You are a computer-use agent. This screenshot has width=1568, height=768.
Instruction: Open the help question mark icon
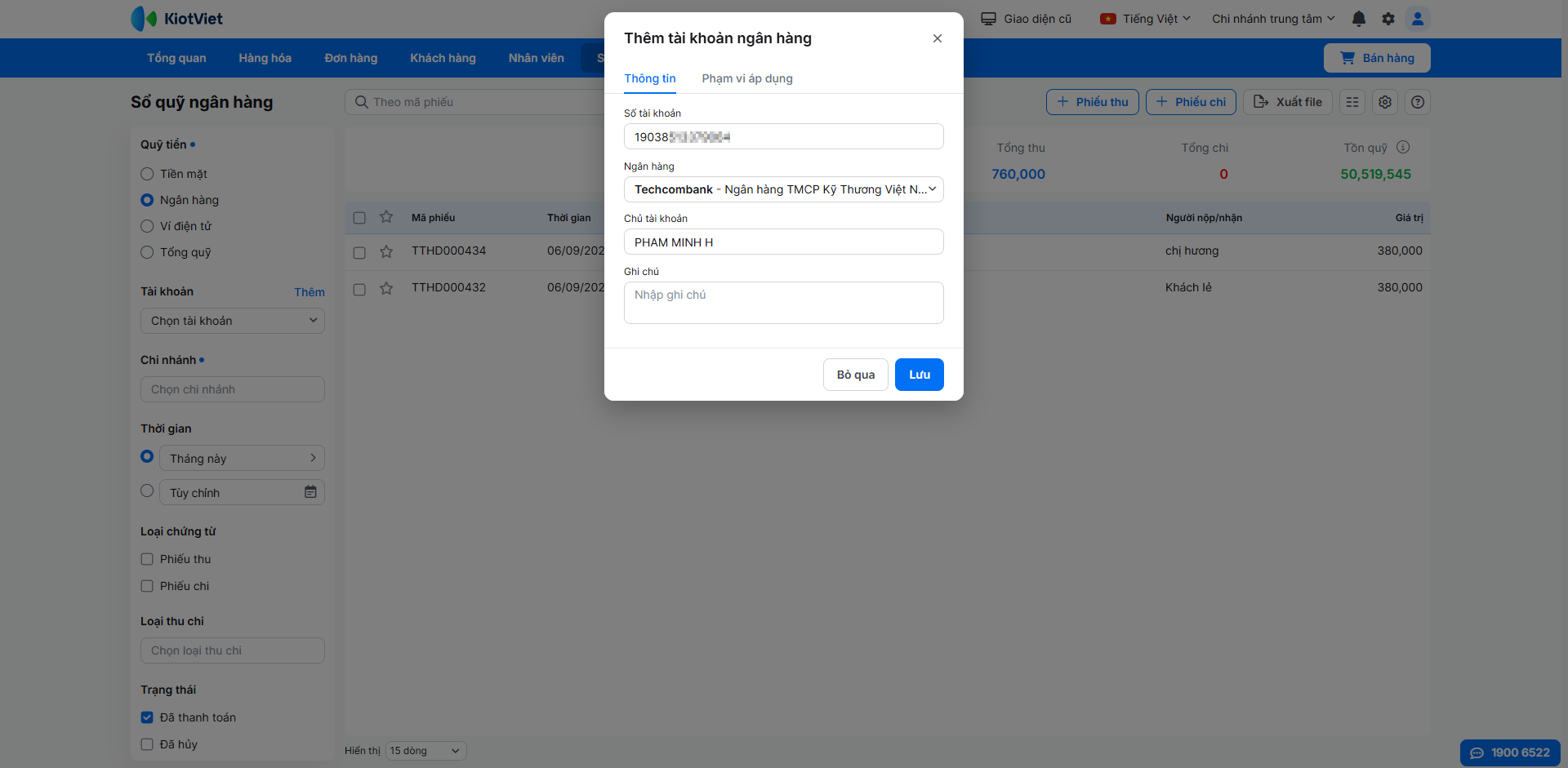1418,102
